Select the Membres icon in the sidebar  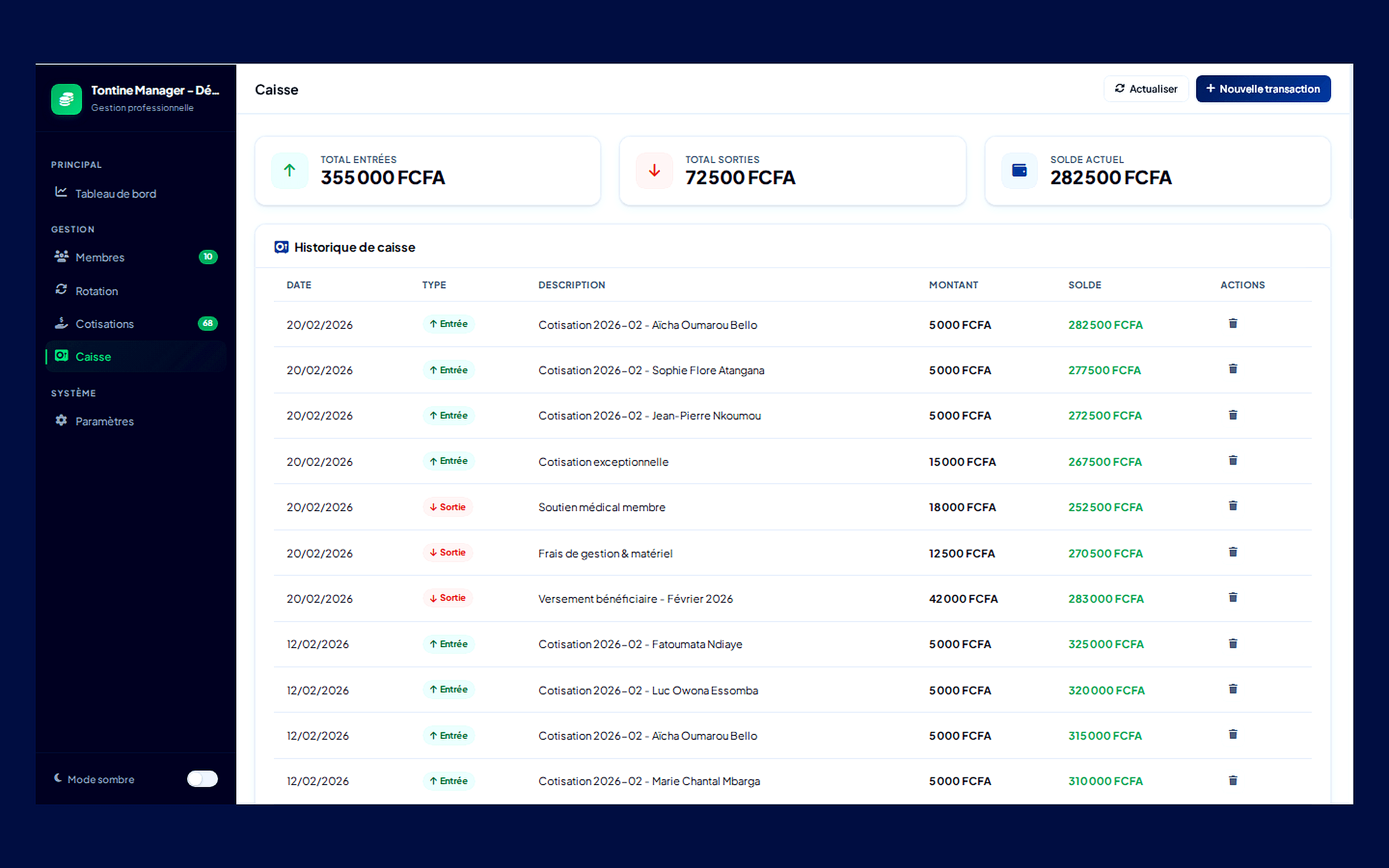click(61, 257)
